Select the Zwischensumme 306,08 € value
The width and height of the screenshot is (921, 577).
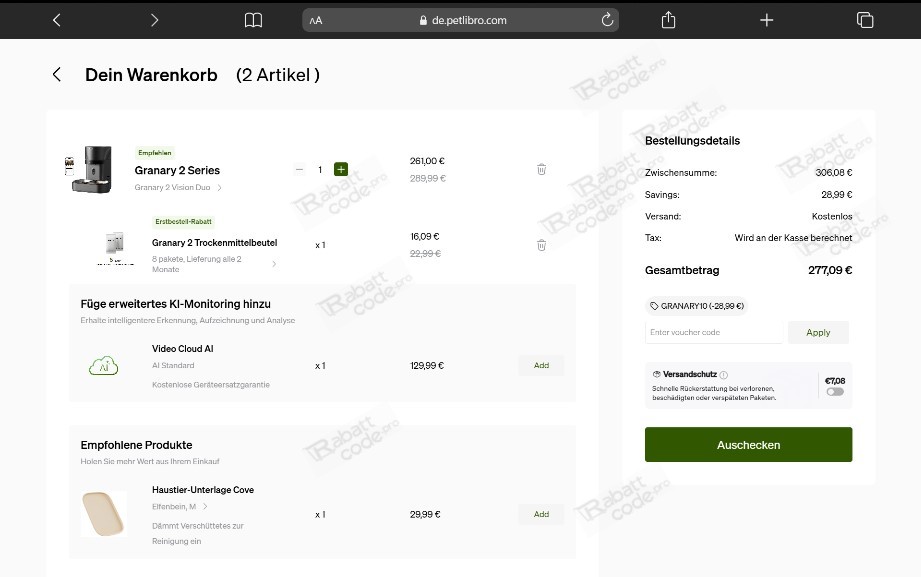point(833,173)
